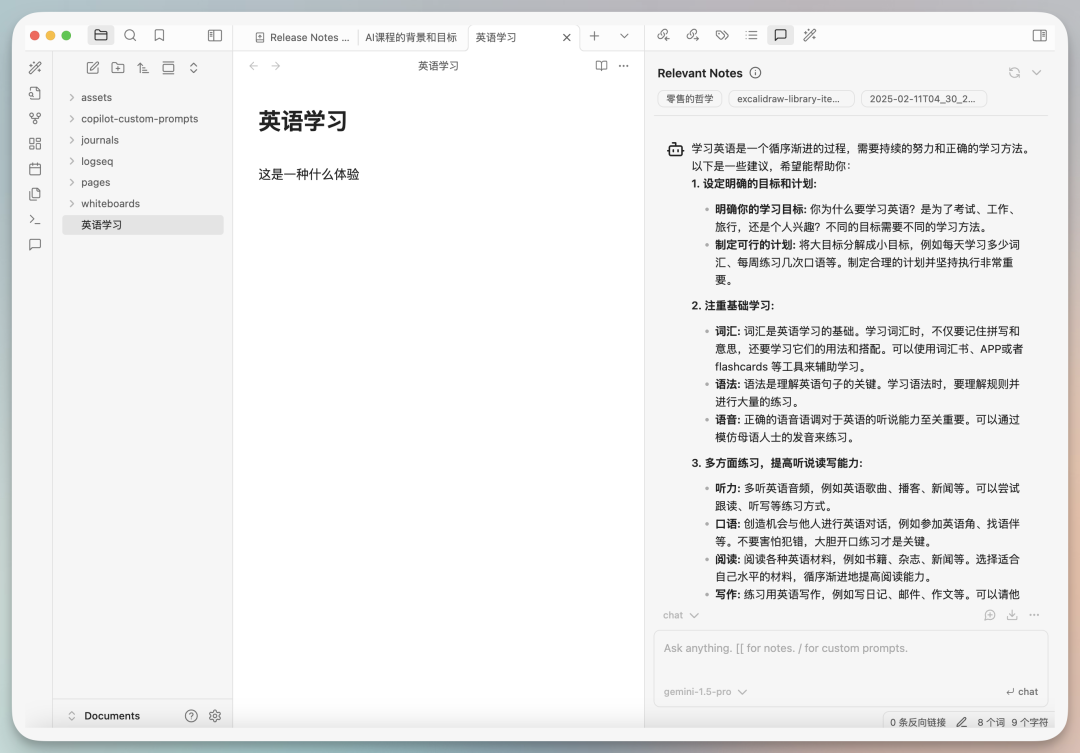Open the magic wand sidebar tab
1080x753 pixels.
click(x=810, y=35)
